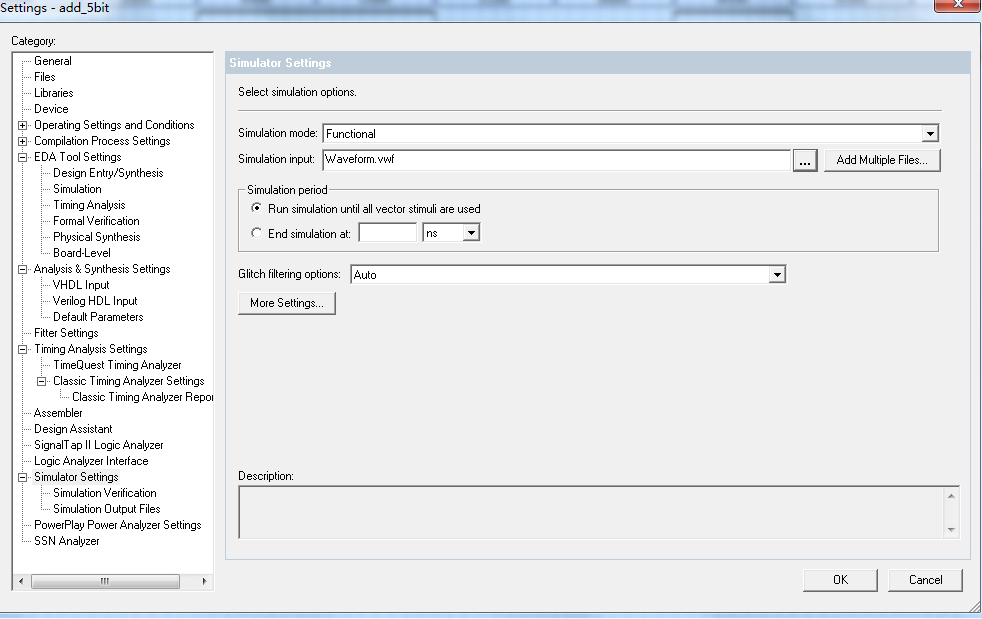Open the ns time unit dropdown
982x619 pixels.
[x=471, y=233]
